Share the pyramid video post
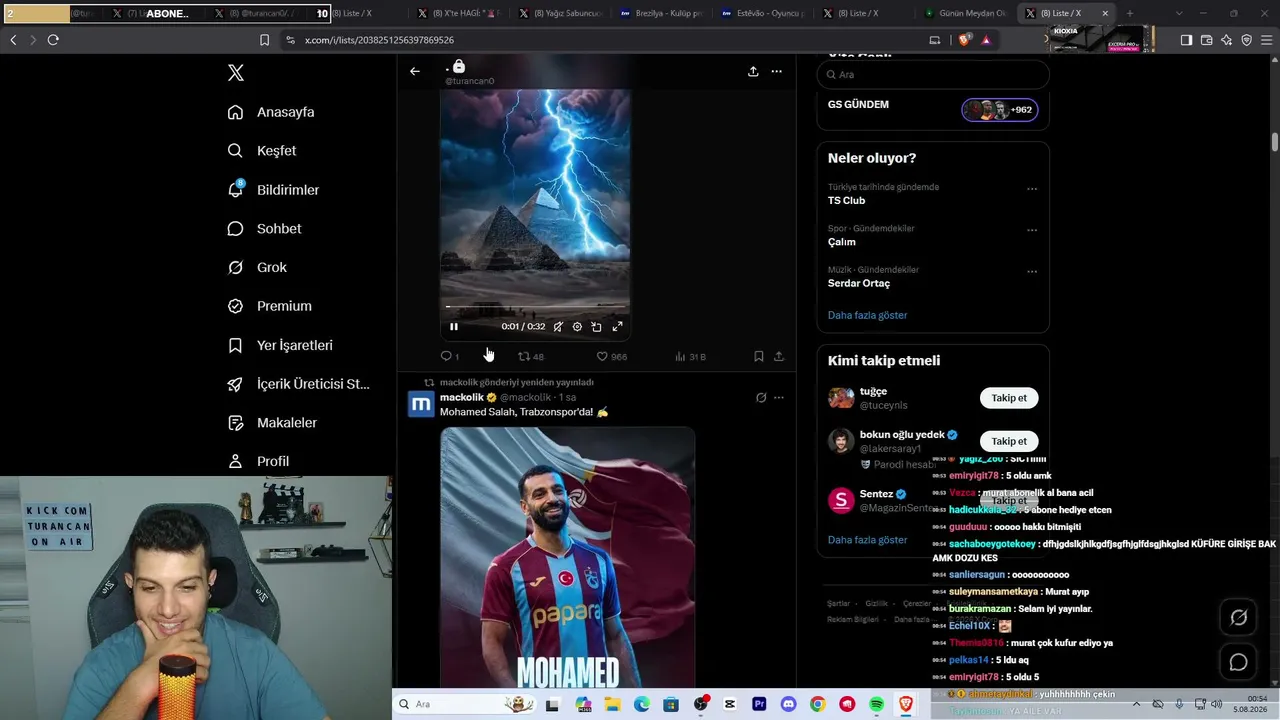This screenshot has height=720, width=1280. coord(779,356)
